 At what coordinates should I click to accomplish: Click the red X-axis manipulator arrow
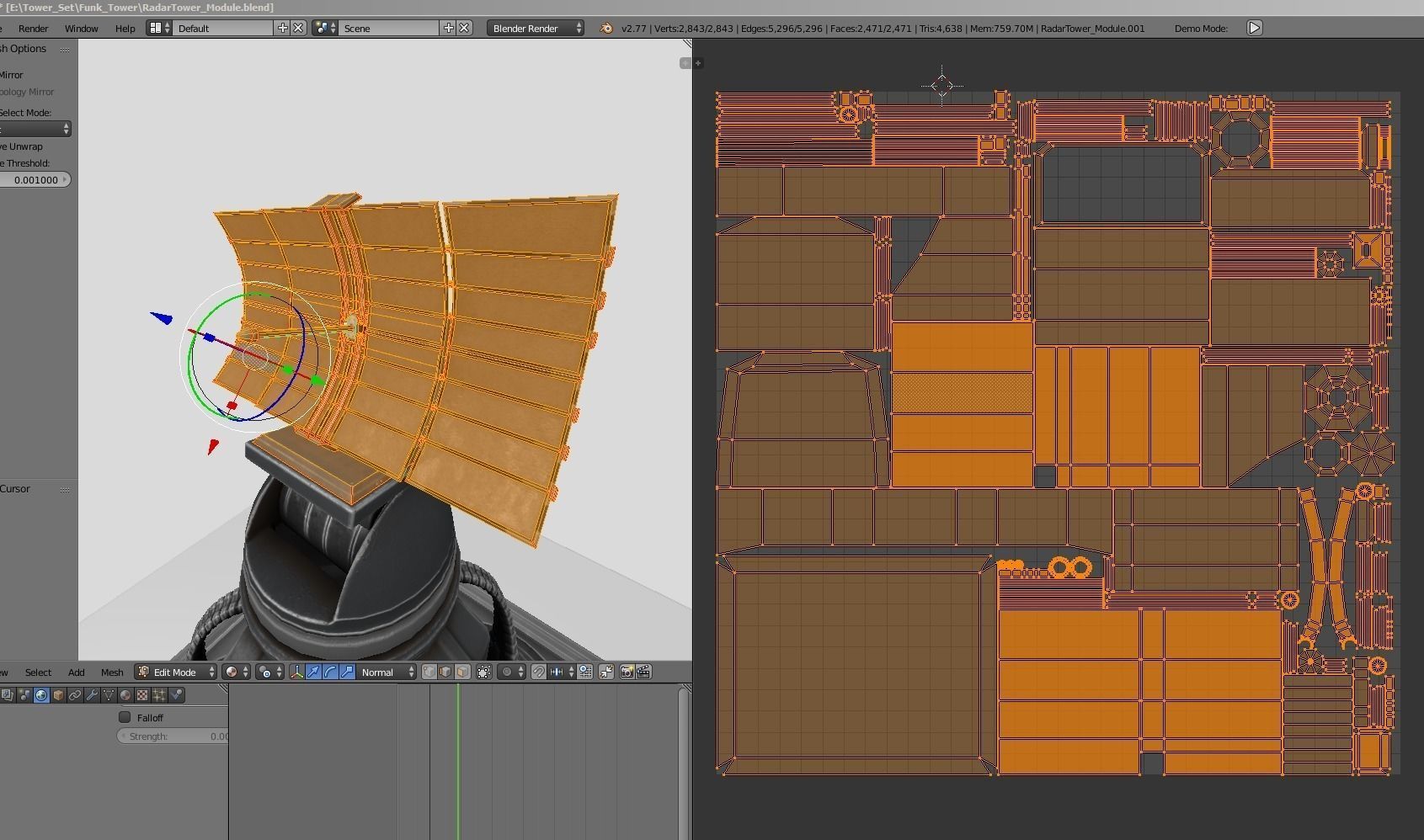pyautogui.click(x=212, y=446)
